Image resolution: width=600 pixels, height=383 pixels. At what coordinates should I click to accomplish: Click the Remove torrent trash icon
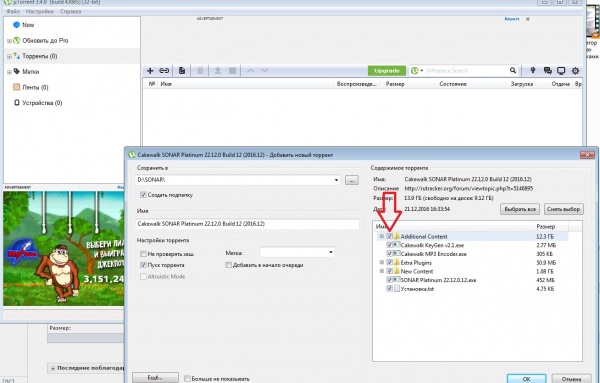[200, 71]
